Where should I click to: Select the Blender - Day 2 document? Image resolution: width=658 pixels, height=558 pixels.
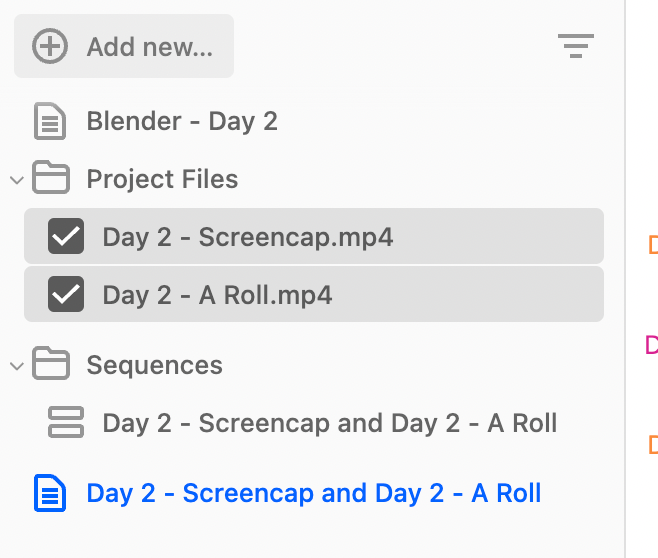click(182, 121)
